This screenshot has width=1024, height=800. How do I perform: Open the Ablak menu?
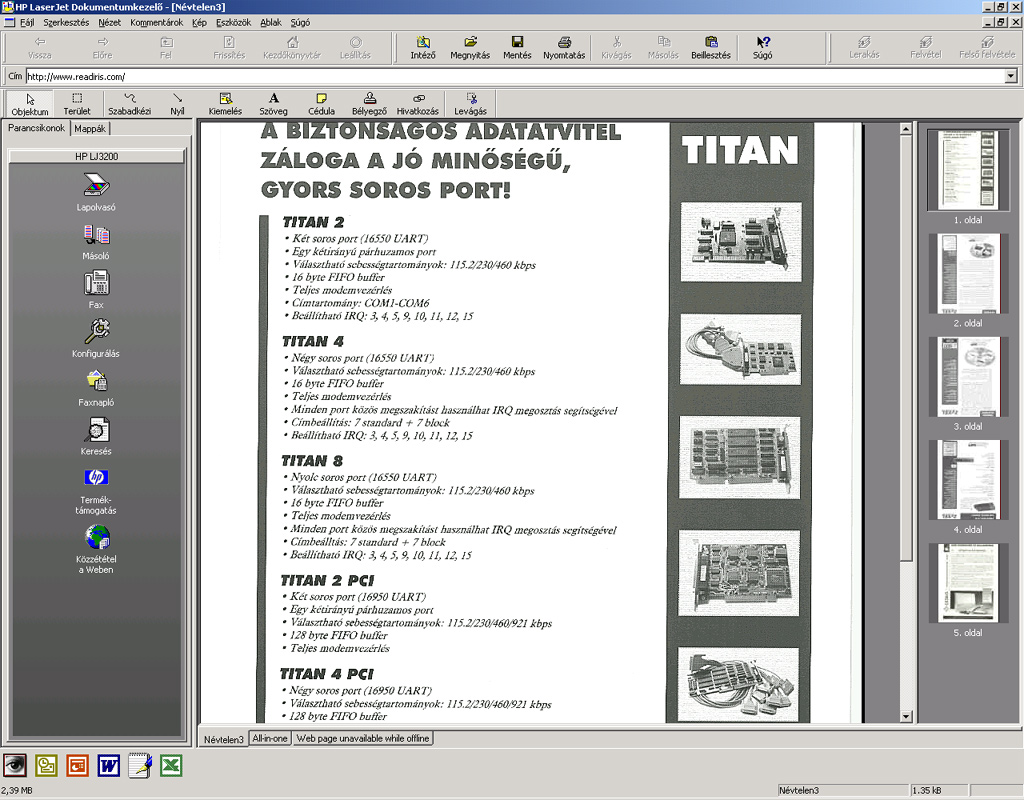pos(271,22)
